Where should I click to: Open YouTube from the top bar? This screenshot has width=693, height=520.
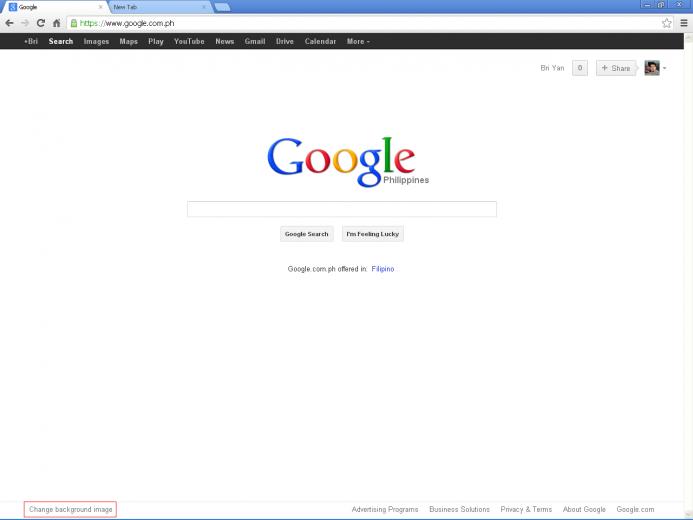coord(189,42)
